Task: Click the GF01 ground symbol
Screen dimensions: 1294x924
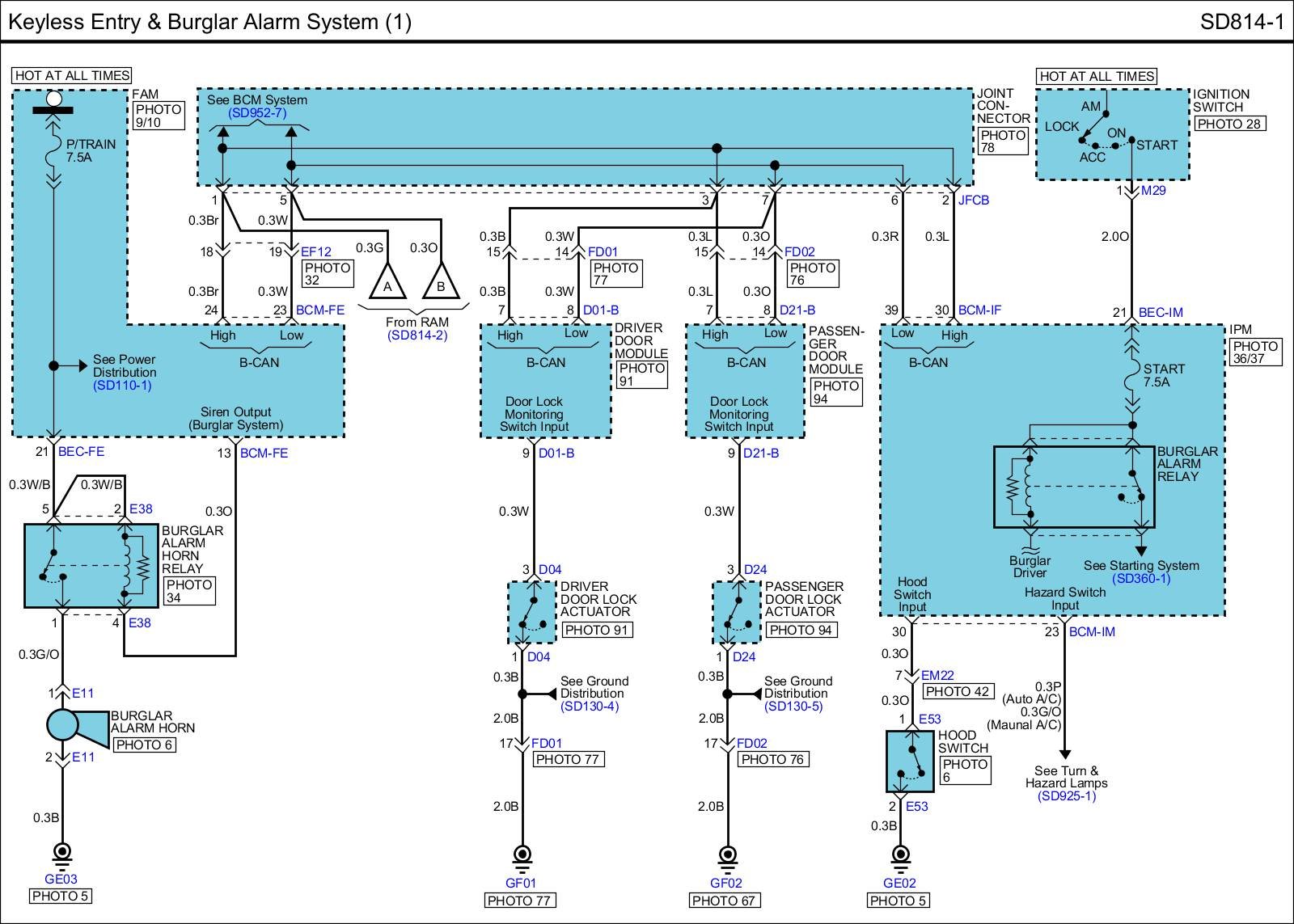Action: pos(522,855)
